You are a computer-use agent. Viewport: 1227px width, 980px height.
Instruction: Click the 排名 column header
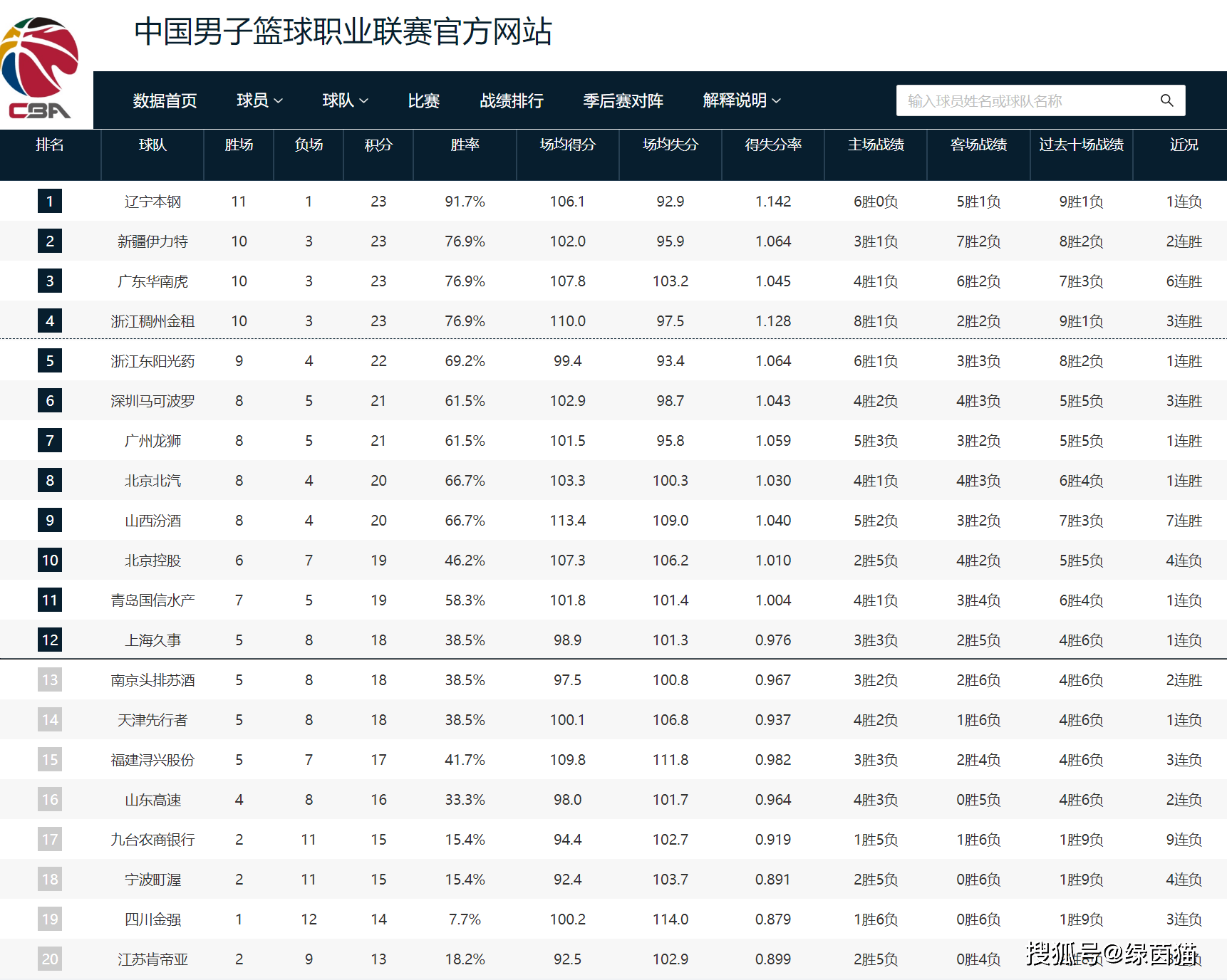click(50, 145)
